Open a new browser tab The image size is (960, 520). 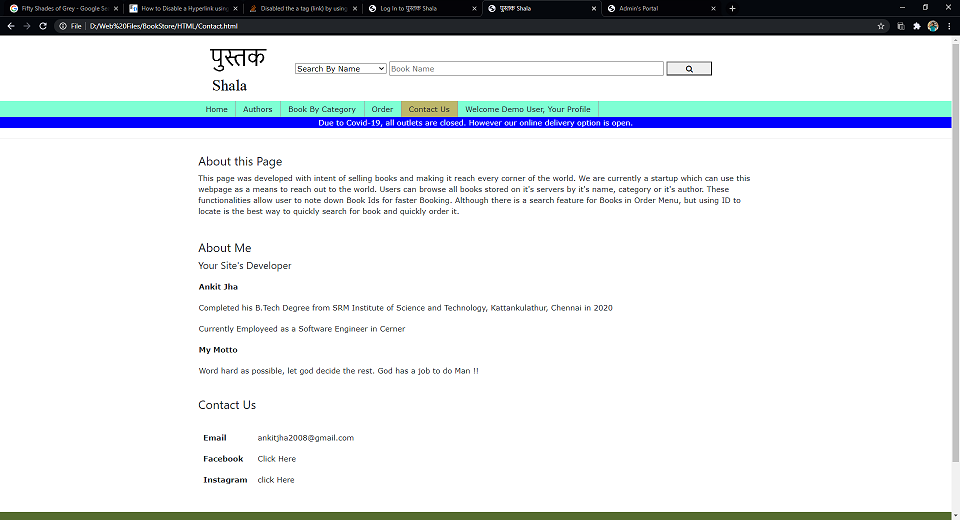(x=732, y=9)
